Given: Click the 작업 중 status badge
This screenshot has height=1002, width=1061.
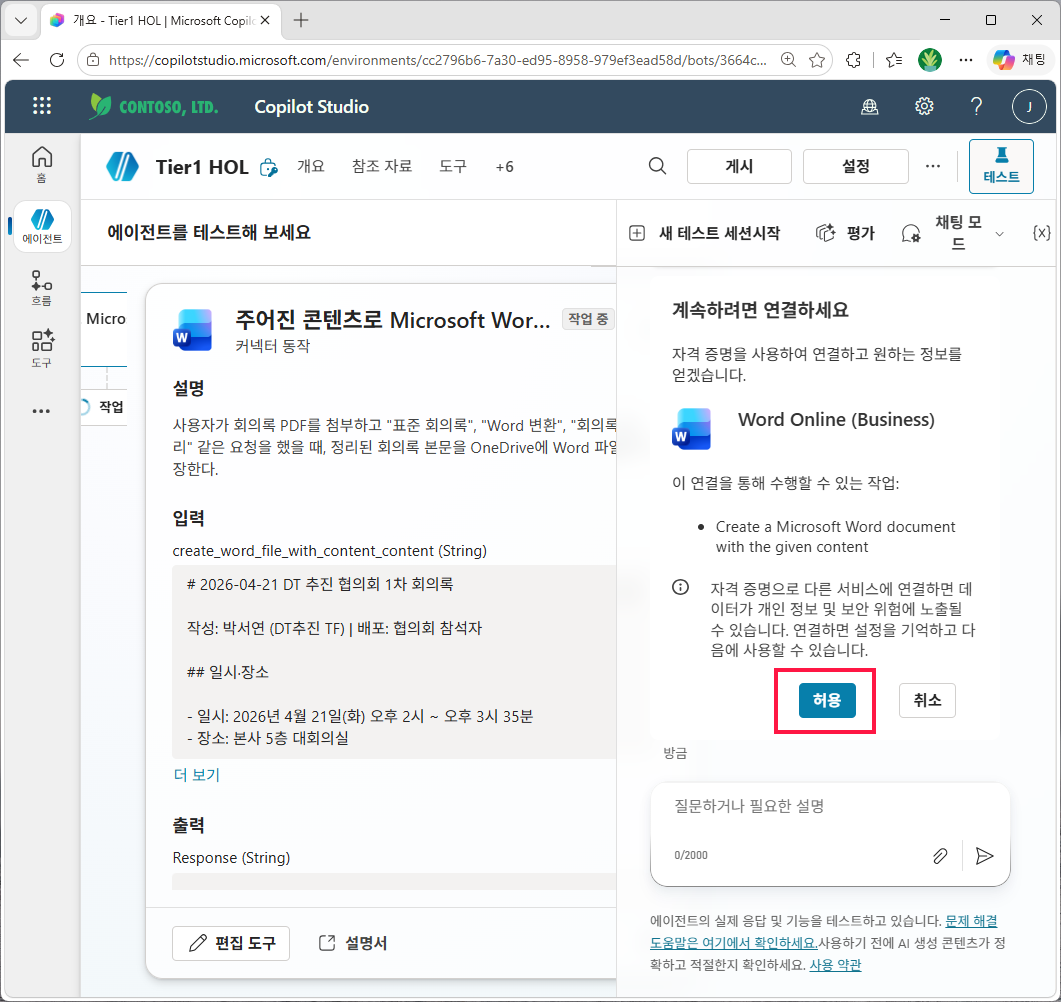Looking at the screenshot, I should click(588, 319).
